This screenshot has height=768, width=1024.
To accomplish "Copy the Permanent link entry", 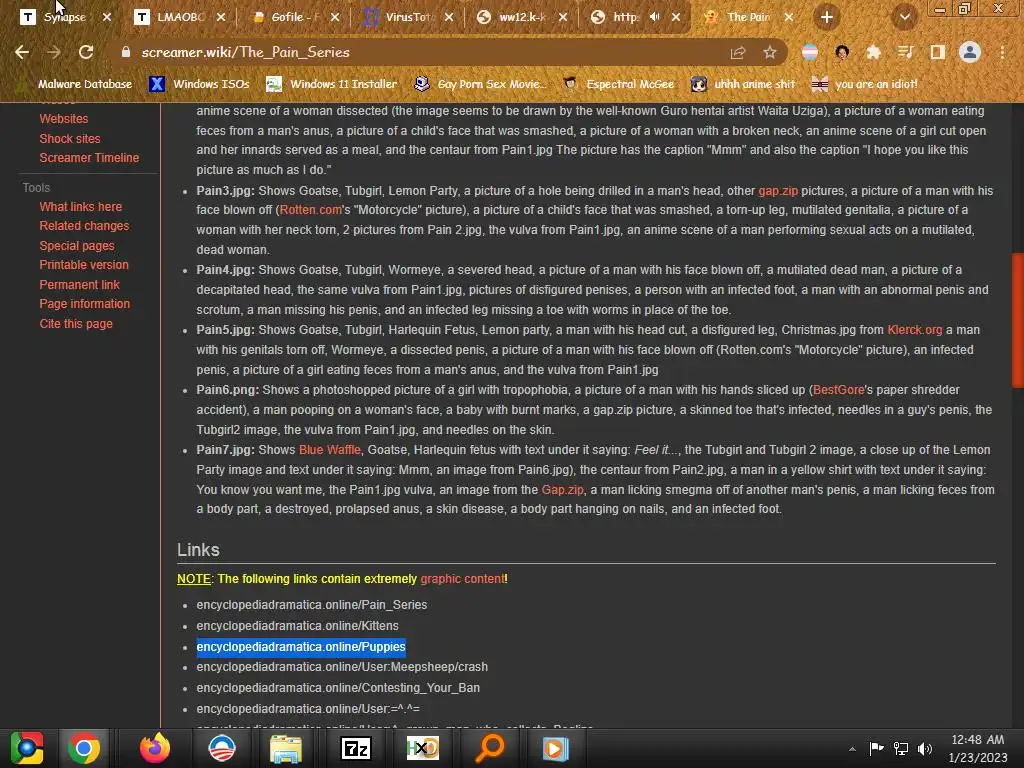I will pyautogui.click(x=79, y=285).
